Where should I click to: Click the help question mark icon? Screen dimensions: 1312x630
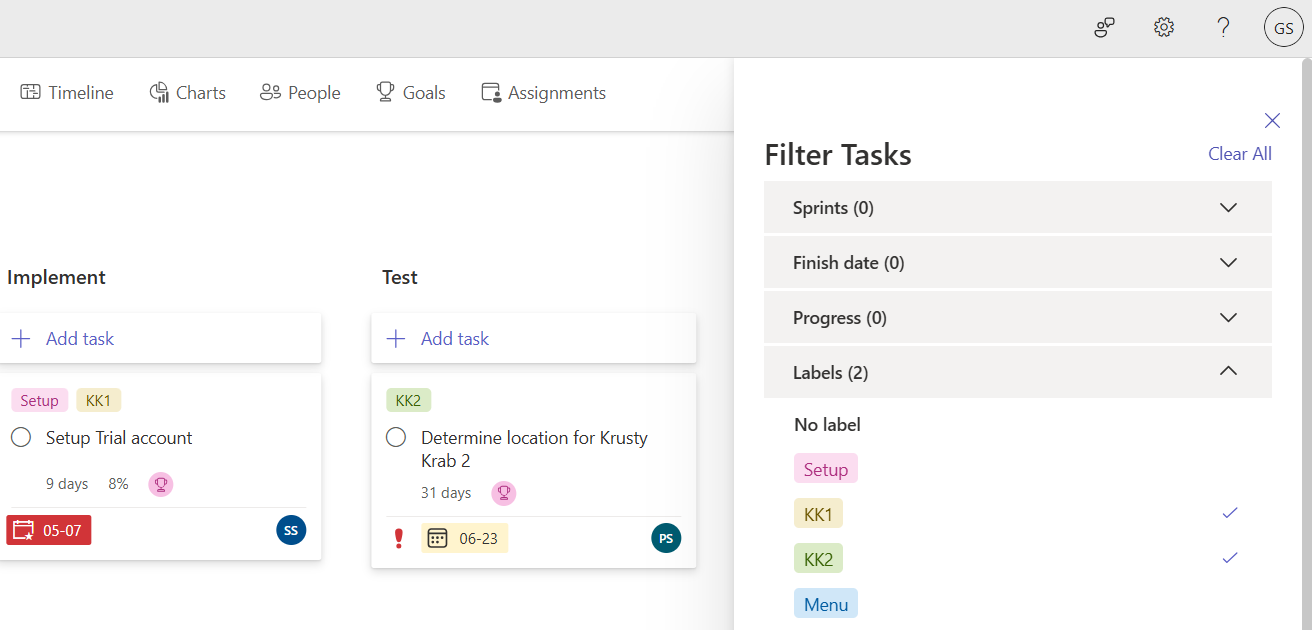coord(1223,27)
